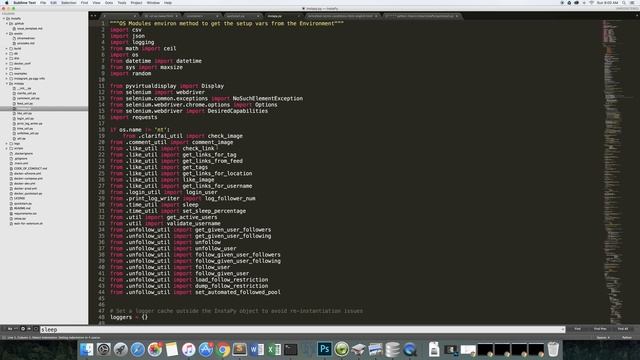
Task: Open wait-for-selenium.sh in sidebar
Action: coord(28,223)
